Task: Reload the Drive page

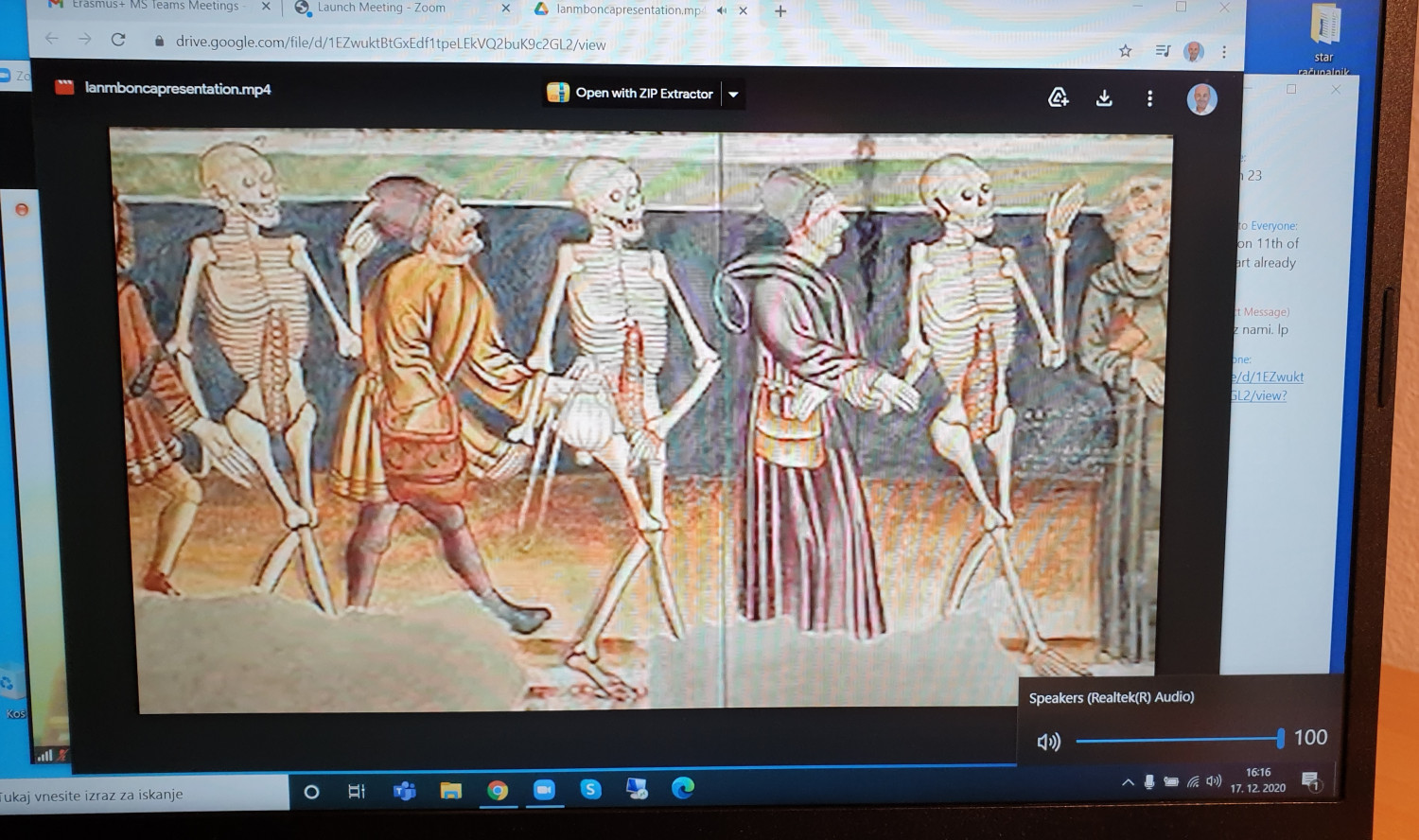Action: tap(118, 40)
